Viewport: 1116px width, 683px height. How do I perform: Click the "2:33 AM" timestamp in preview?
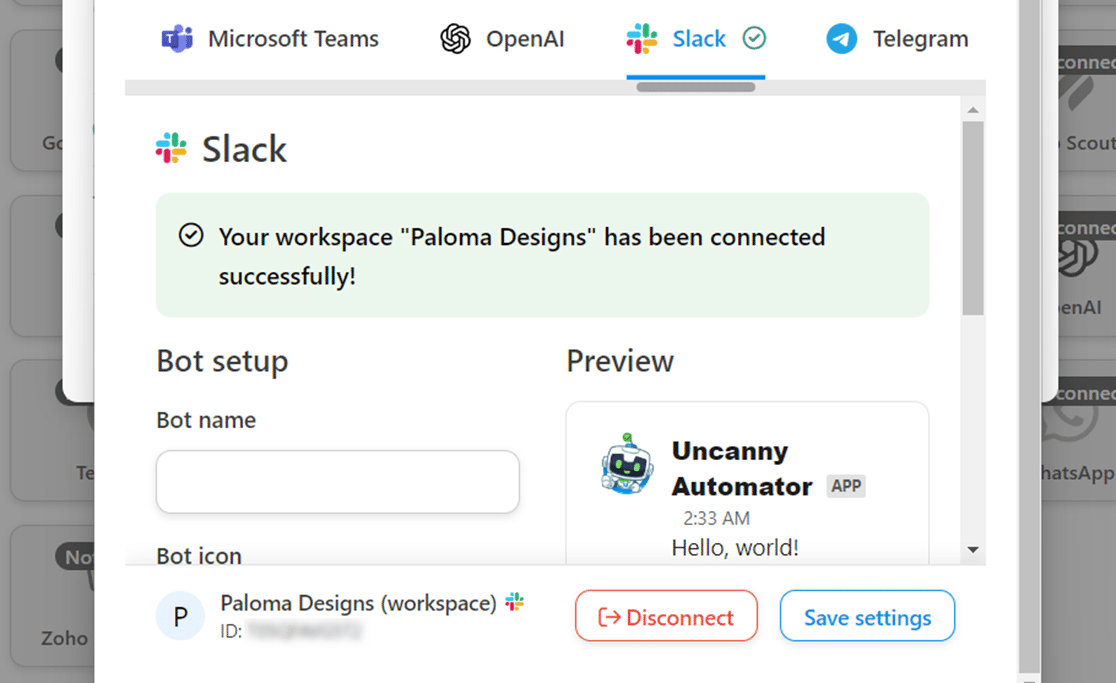pos(716,518)
